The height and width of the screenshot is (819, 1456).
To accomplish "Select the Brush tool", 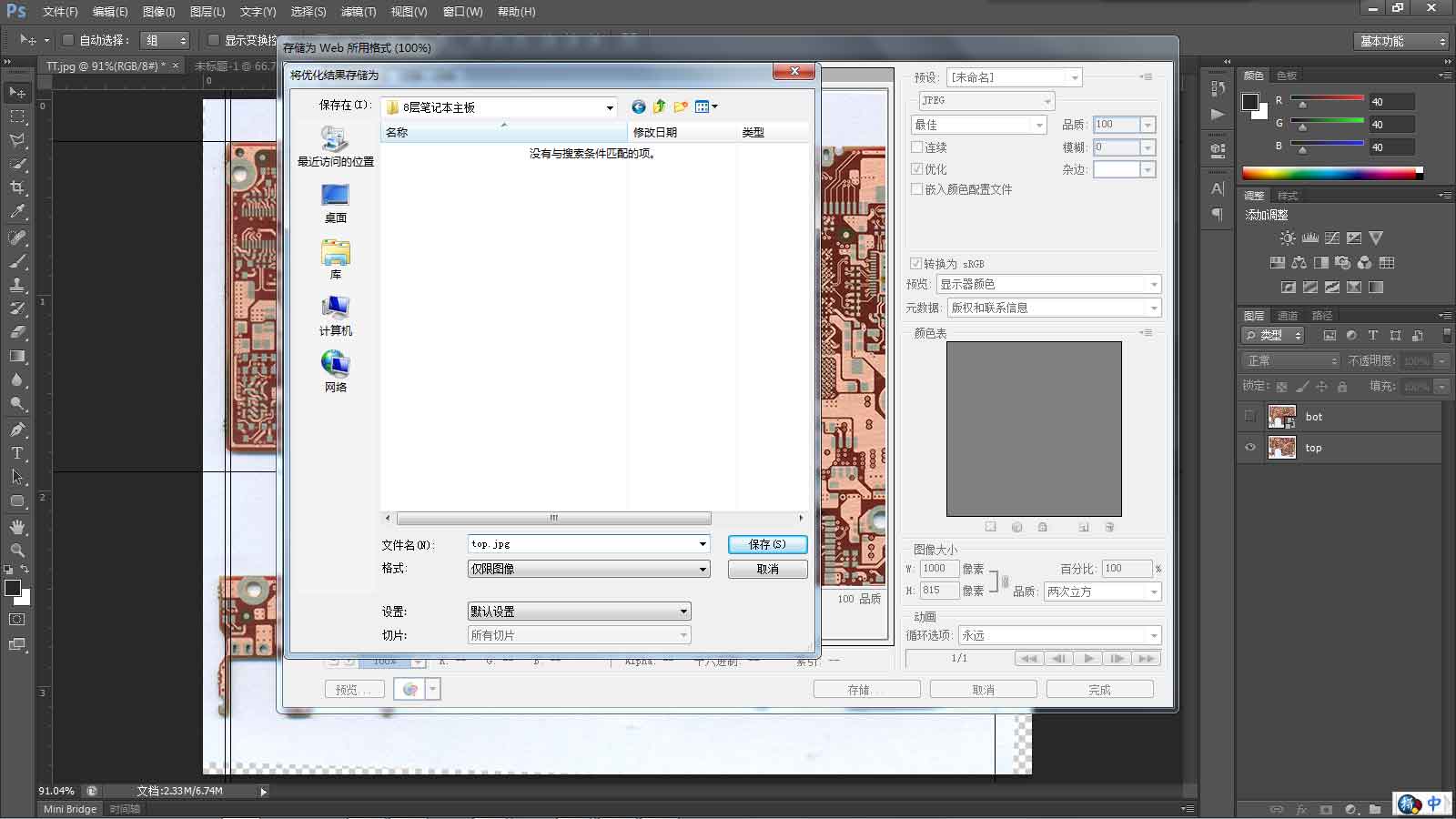I will [17, 261].
